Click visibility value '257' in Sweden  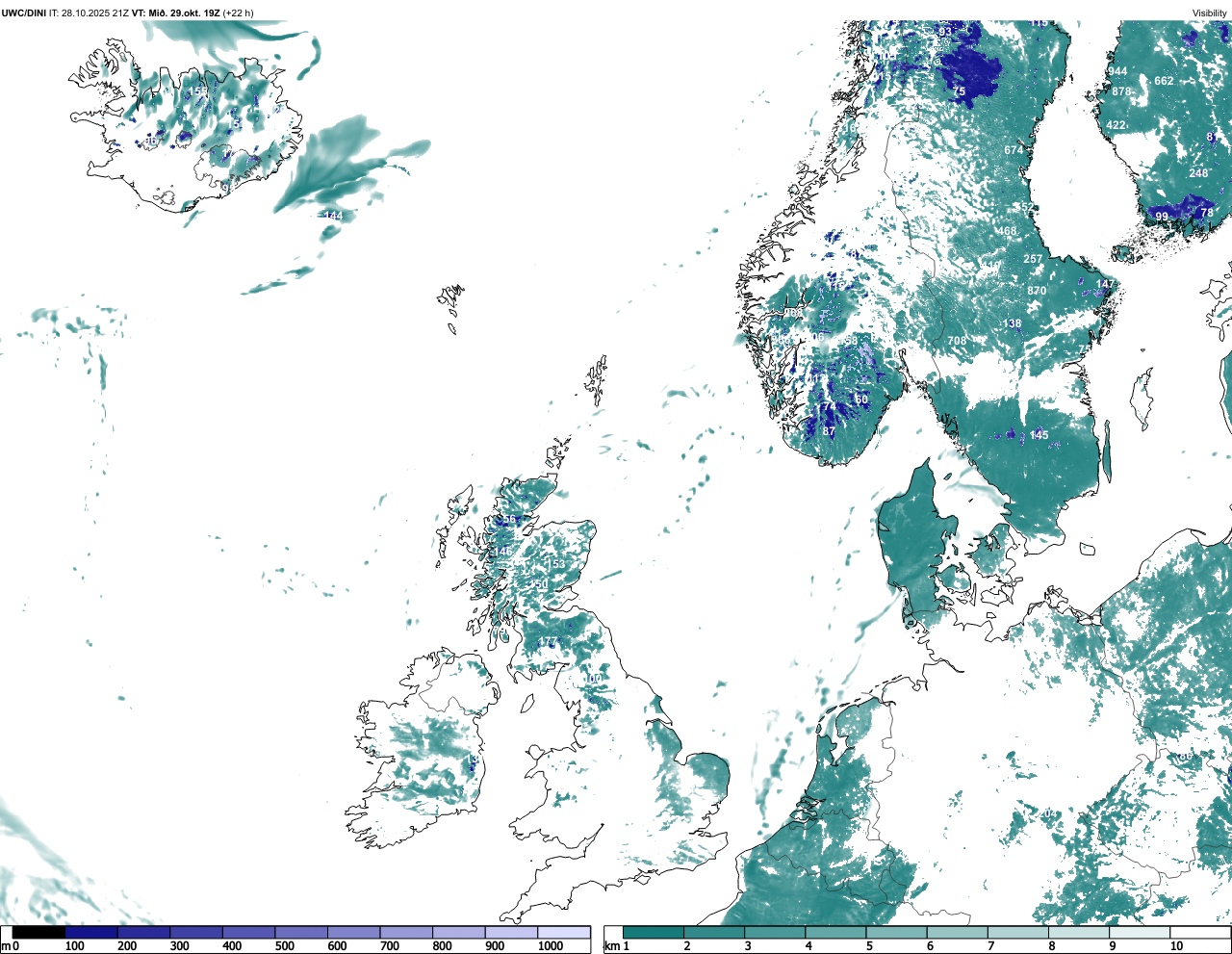pyautogui.click(x=1033, y=260)
